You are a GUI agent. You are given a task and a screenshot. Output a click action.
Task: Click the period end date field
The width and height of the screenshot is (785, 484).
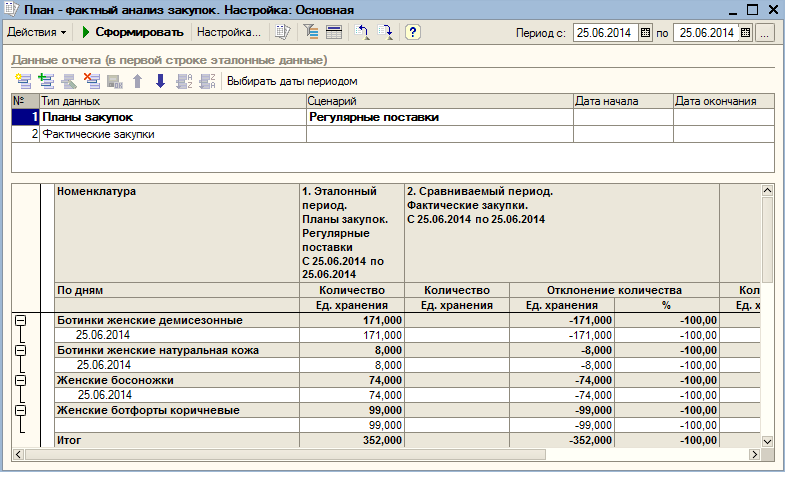click(x=706, y=33)
